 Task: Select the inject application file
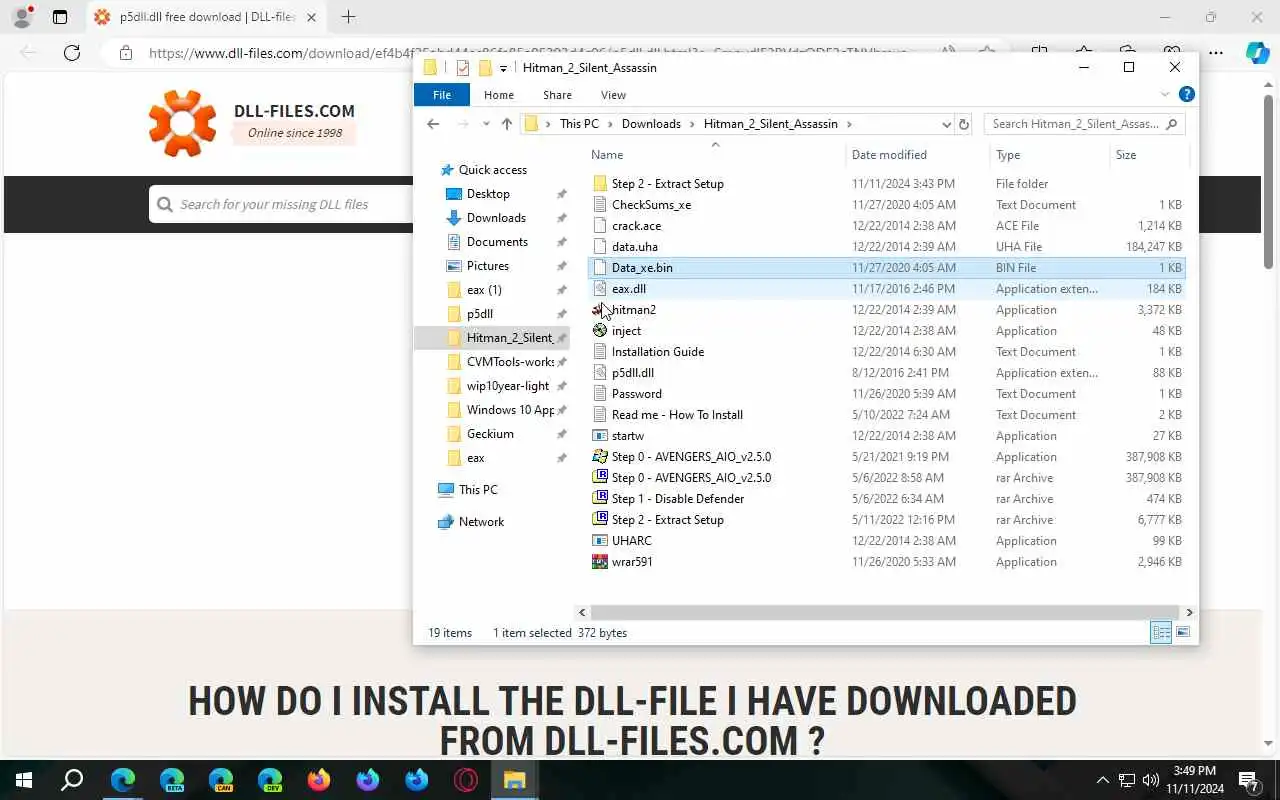coord(626,331)
